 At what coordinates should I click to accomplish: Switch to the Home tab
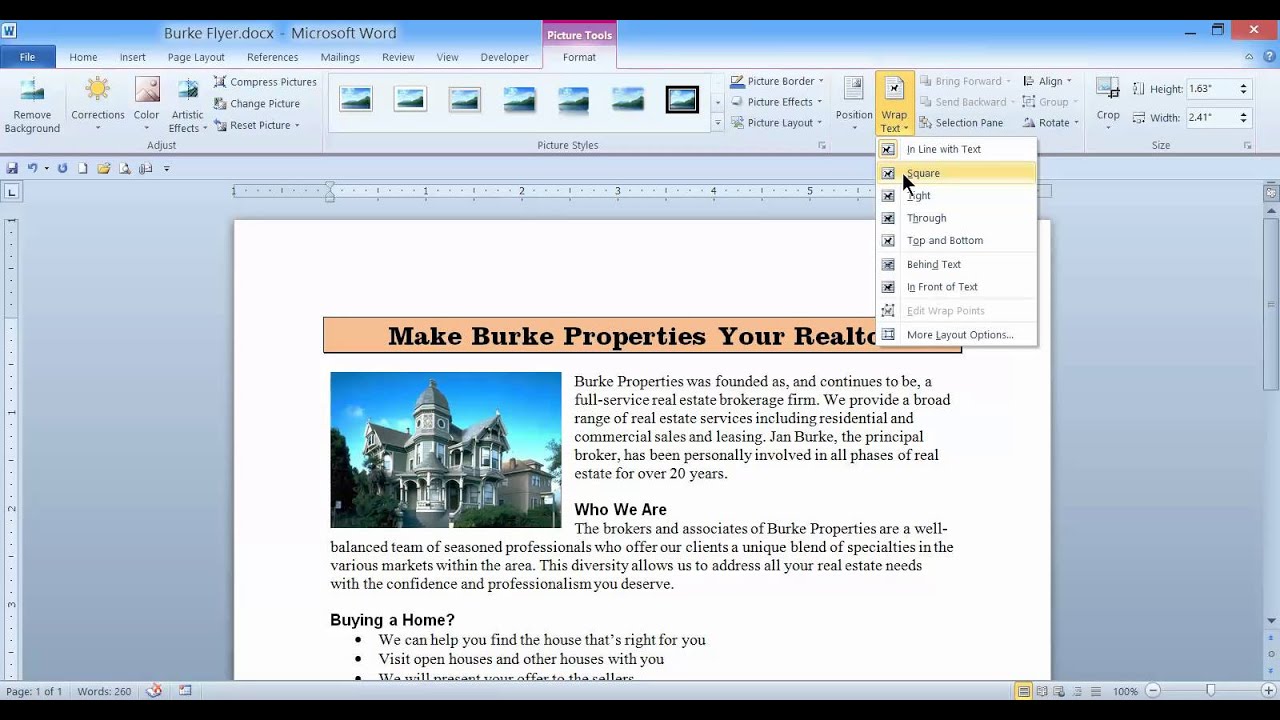pyautogui.click(x=83, y=57)
